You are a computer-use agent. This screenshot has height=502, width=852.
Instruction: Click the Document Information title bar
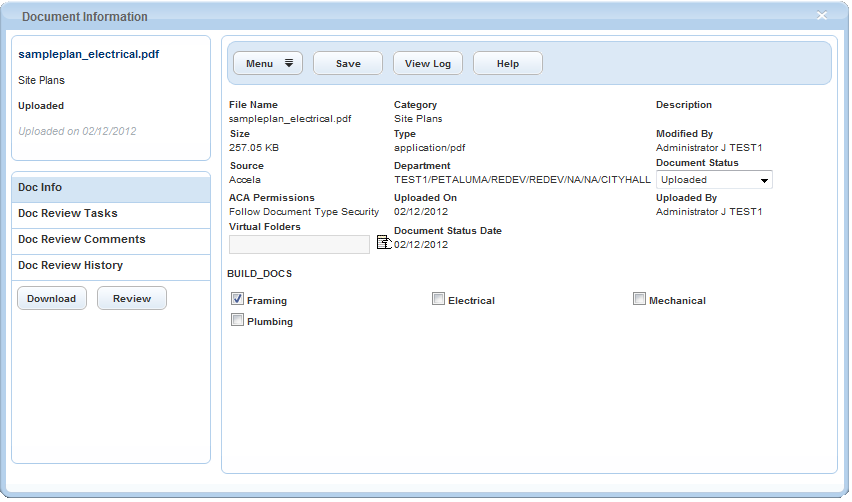tap(400, 16)
